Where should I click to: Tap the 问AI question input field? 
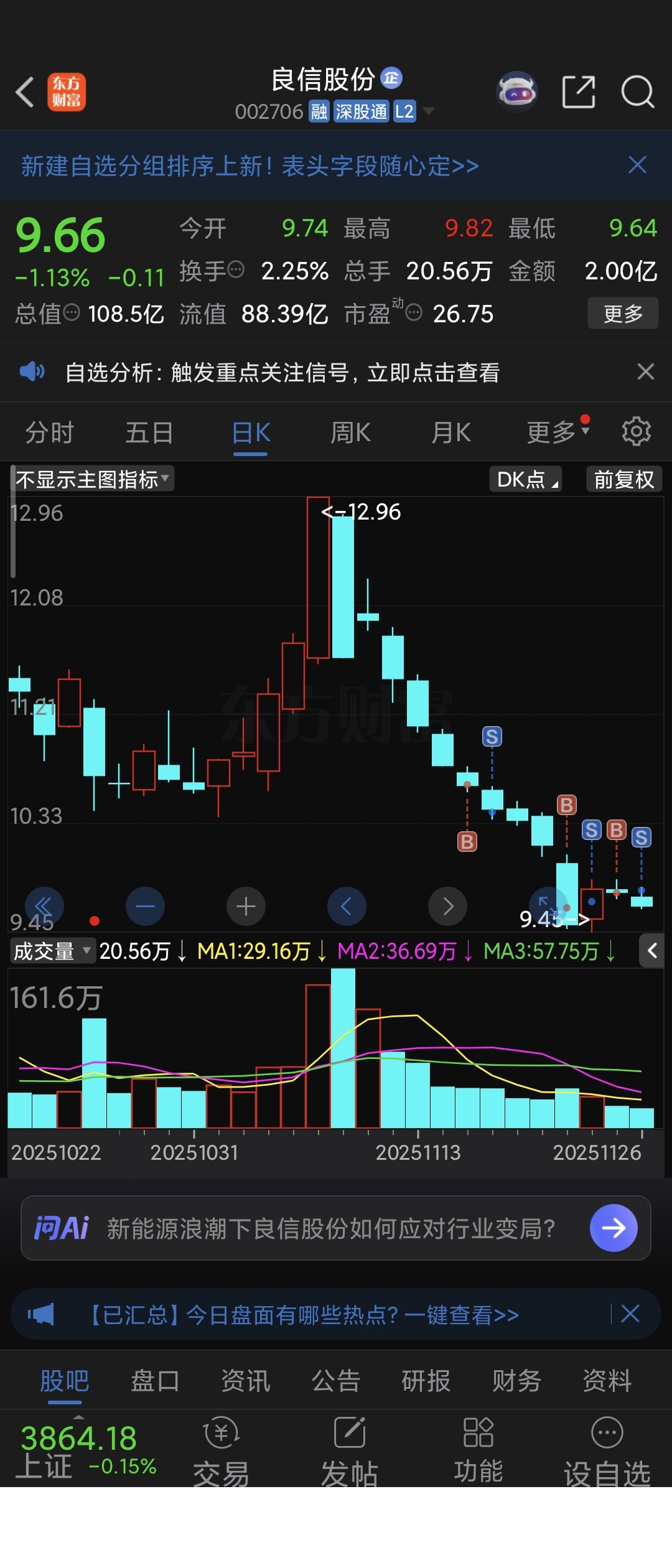[331, 1228]
